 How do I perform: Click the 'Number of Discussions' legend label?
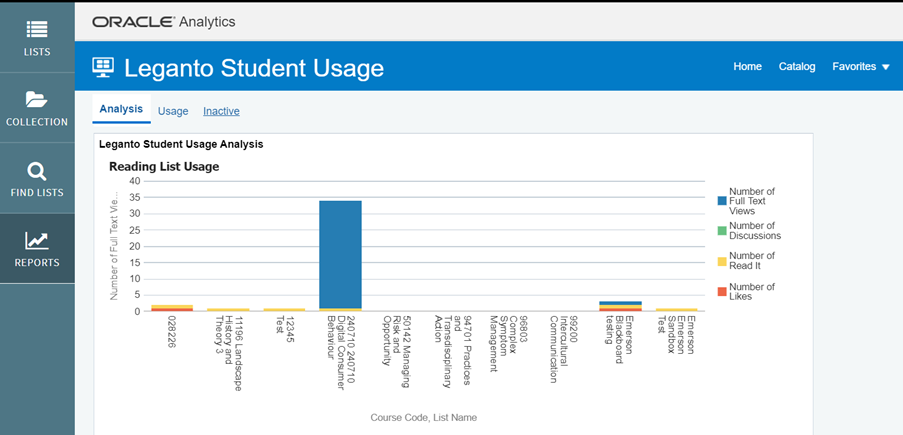(x=754, y=230)
